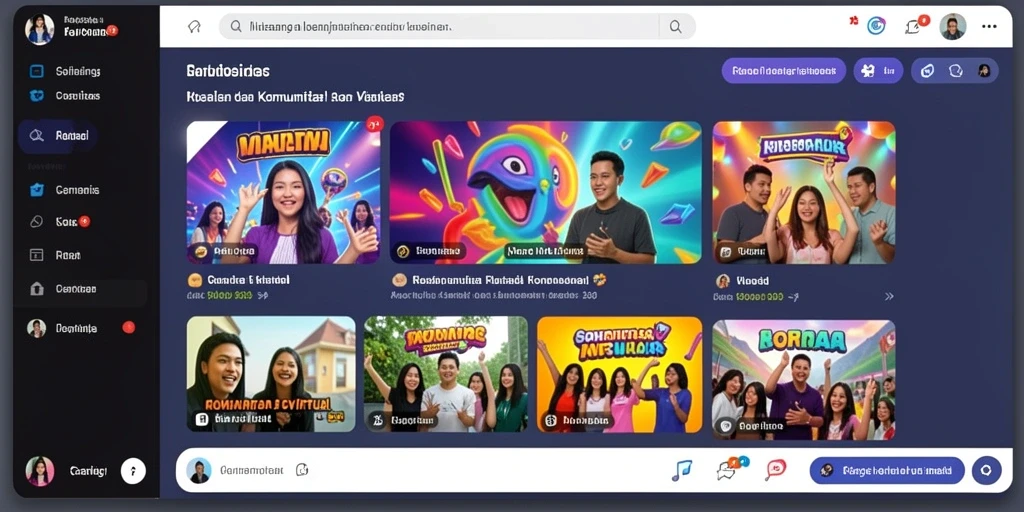
Task: Select the highlighted Ramael sidebar item
Action: tap(57, 136)
